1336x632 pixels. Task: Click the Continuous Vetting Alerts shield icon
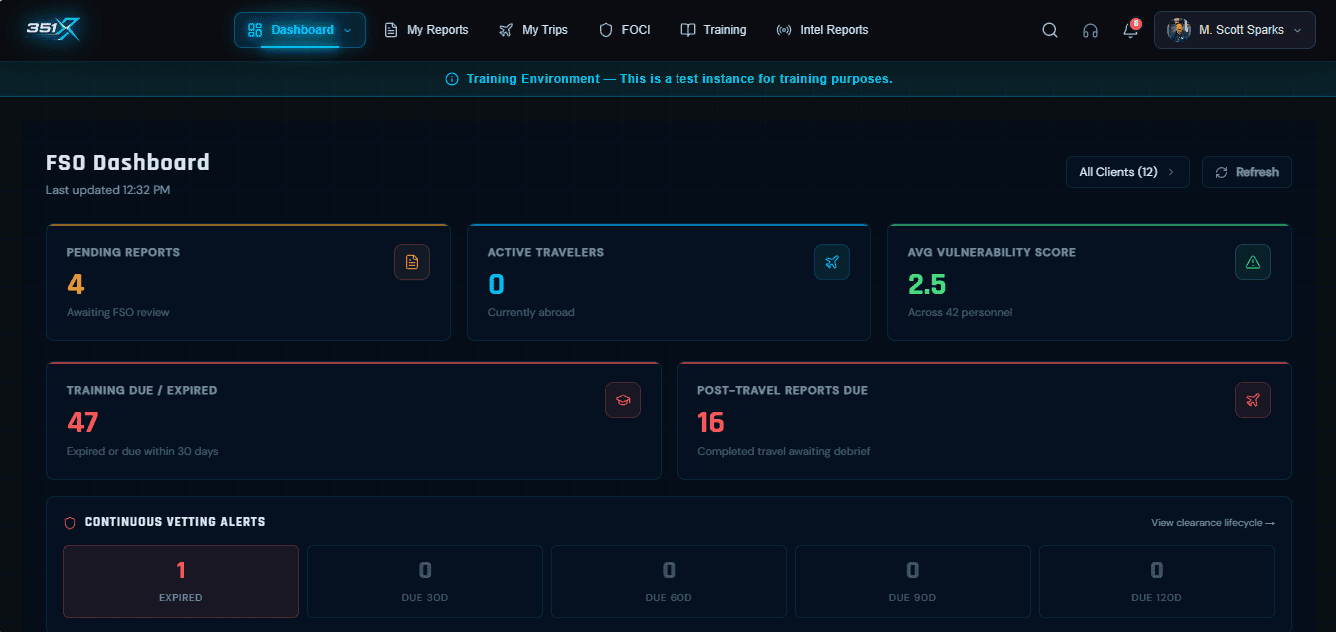click(x=70, y=522)
